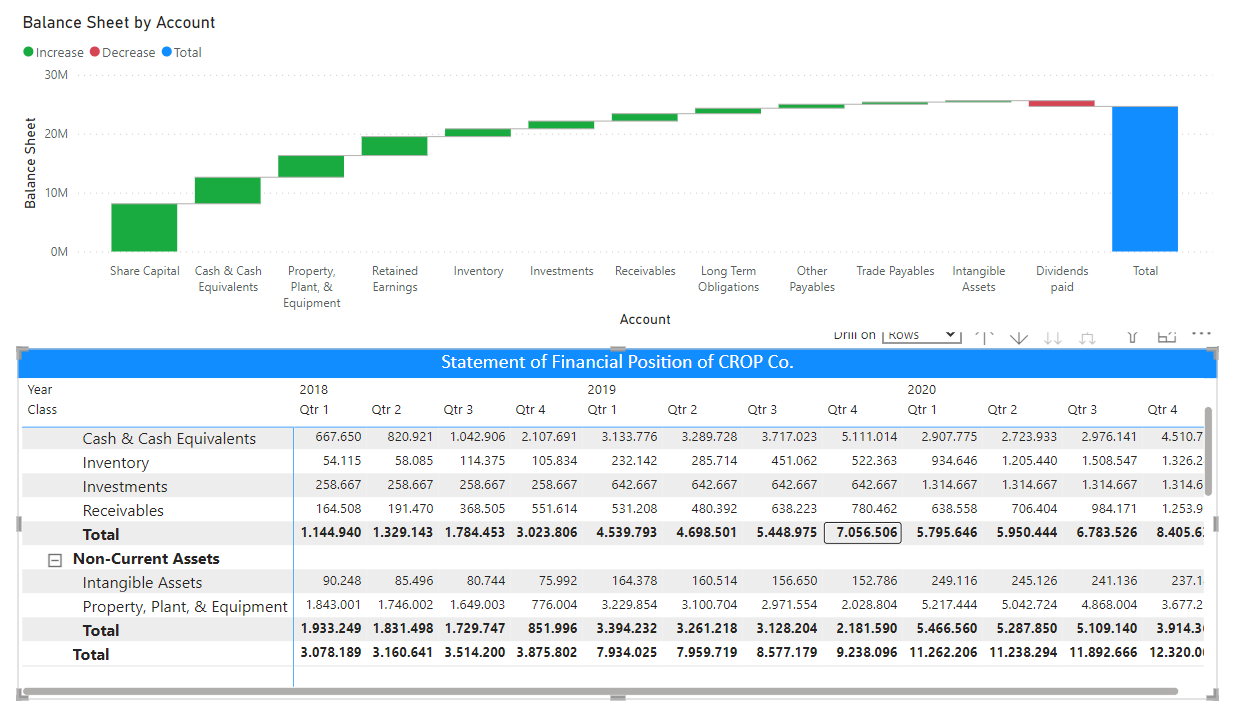Click go to next level double-arrow icon
Screen dimensions: 1245x711
pos(1053,338)
